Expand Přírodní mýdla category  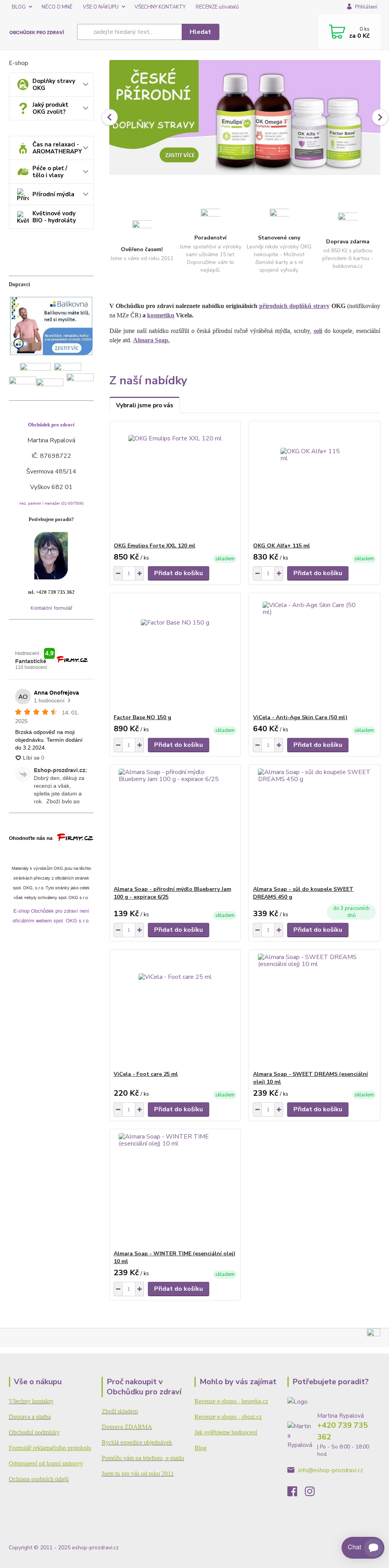(x=86, y=194)
